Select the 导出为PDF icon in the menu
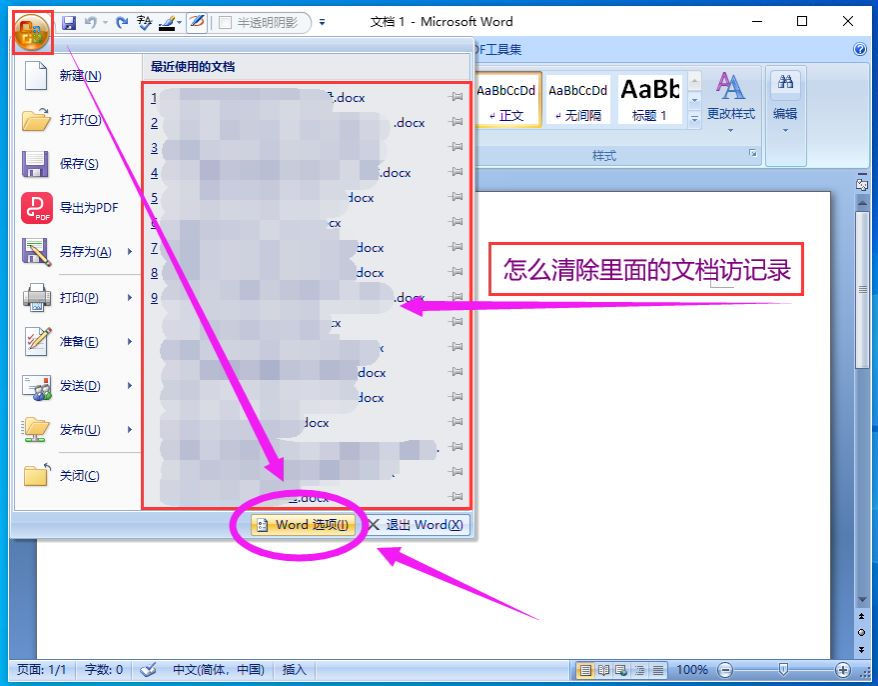 tap(36, 208)
